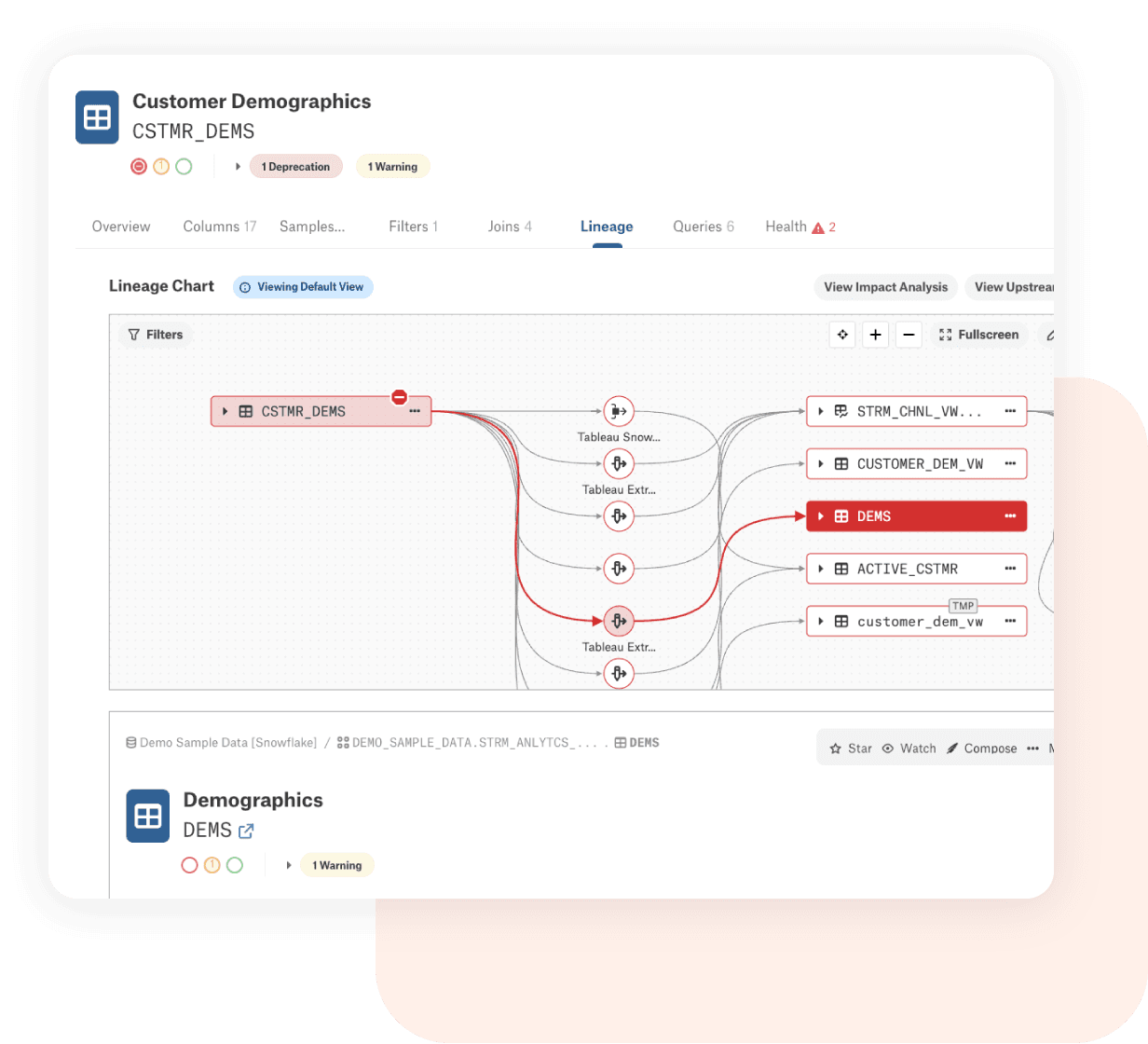Toggle Watch on the DEMS table

tap(909, 749)
